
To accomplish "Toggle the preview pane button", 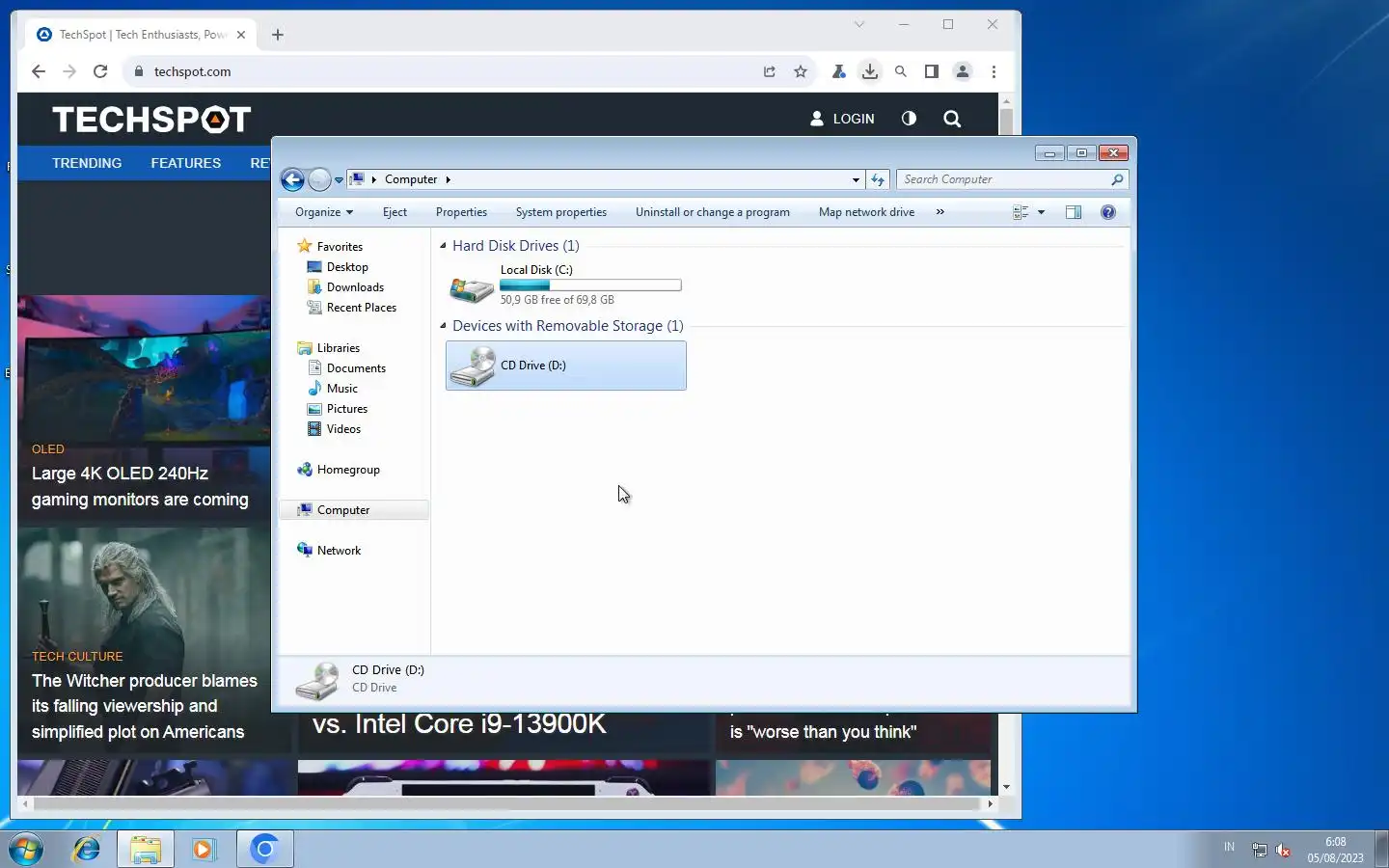I will [1074, 212].
